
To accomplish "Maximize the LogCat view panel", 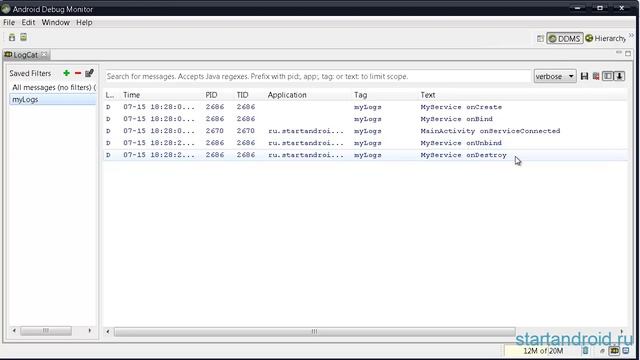I will pos(628,53).
